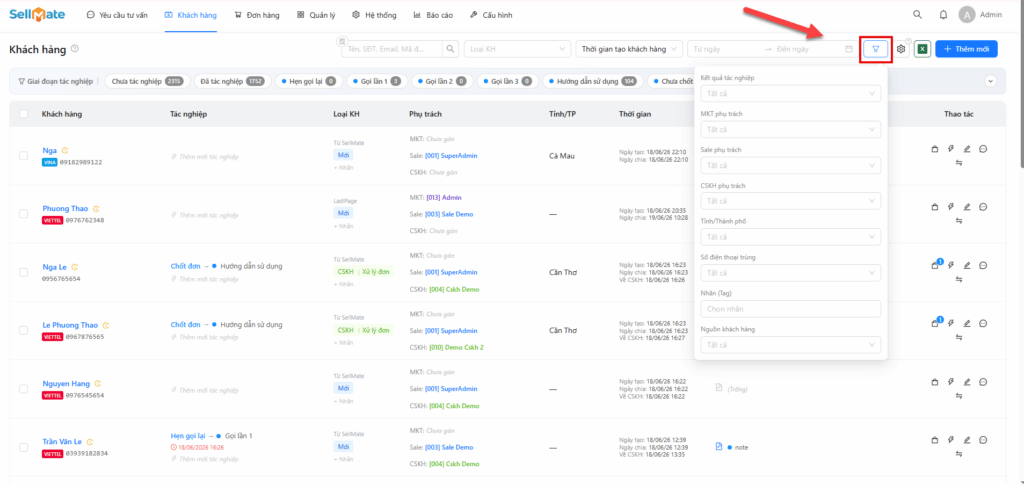The height and width of the screenshot is (485, 1024).
Task: Click the order bag icon in Nga's row
Action: (x=935, y=149)
